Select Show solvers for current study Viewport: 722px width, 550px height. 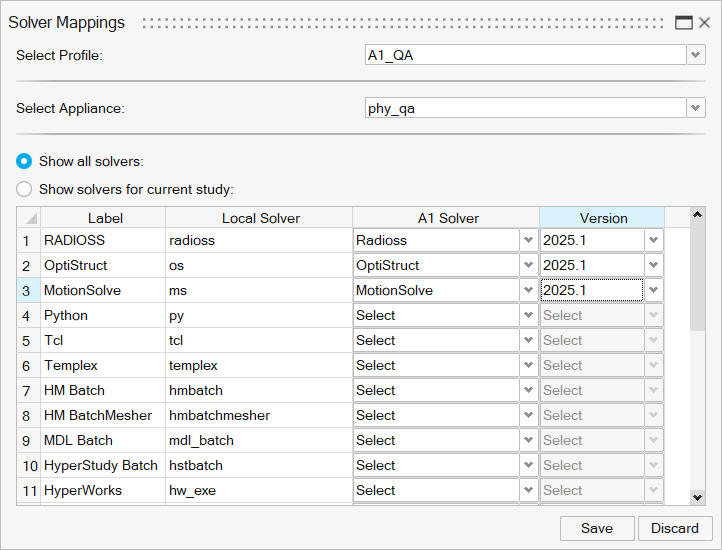click(x=24, y=189)
